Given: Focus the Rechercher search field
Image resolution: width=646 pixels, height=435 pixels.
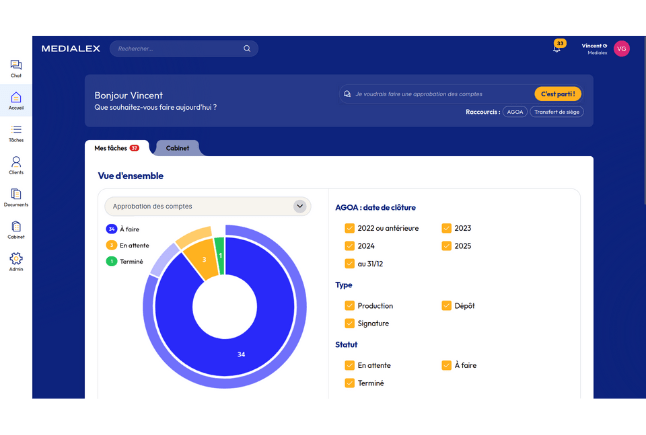Looking at the screenshot, I should [x=175, y=48].
